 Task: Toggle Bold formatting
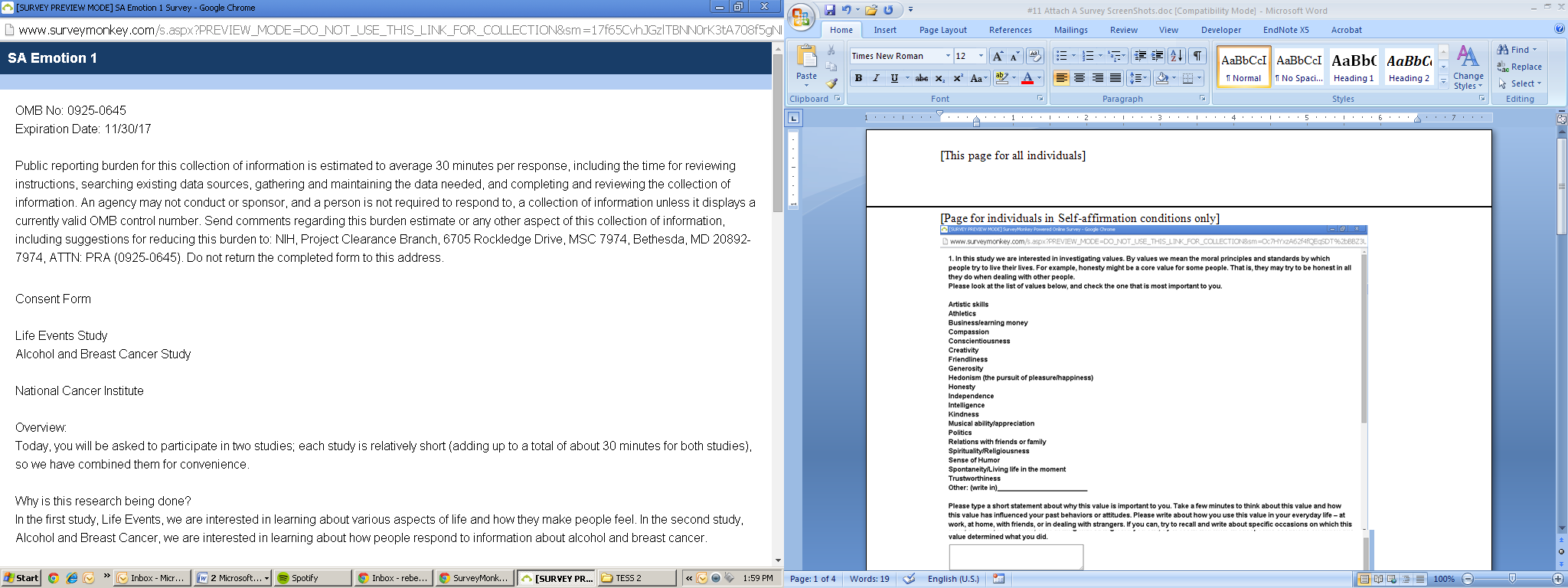(x=858, y=78)
